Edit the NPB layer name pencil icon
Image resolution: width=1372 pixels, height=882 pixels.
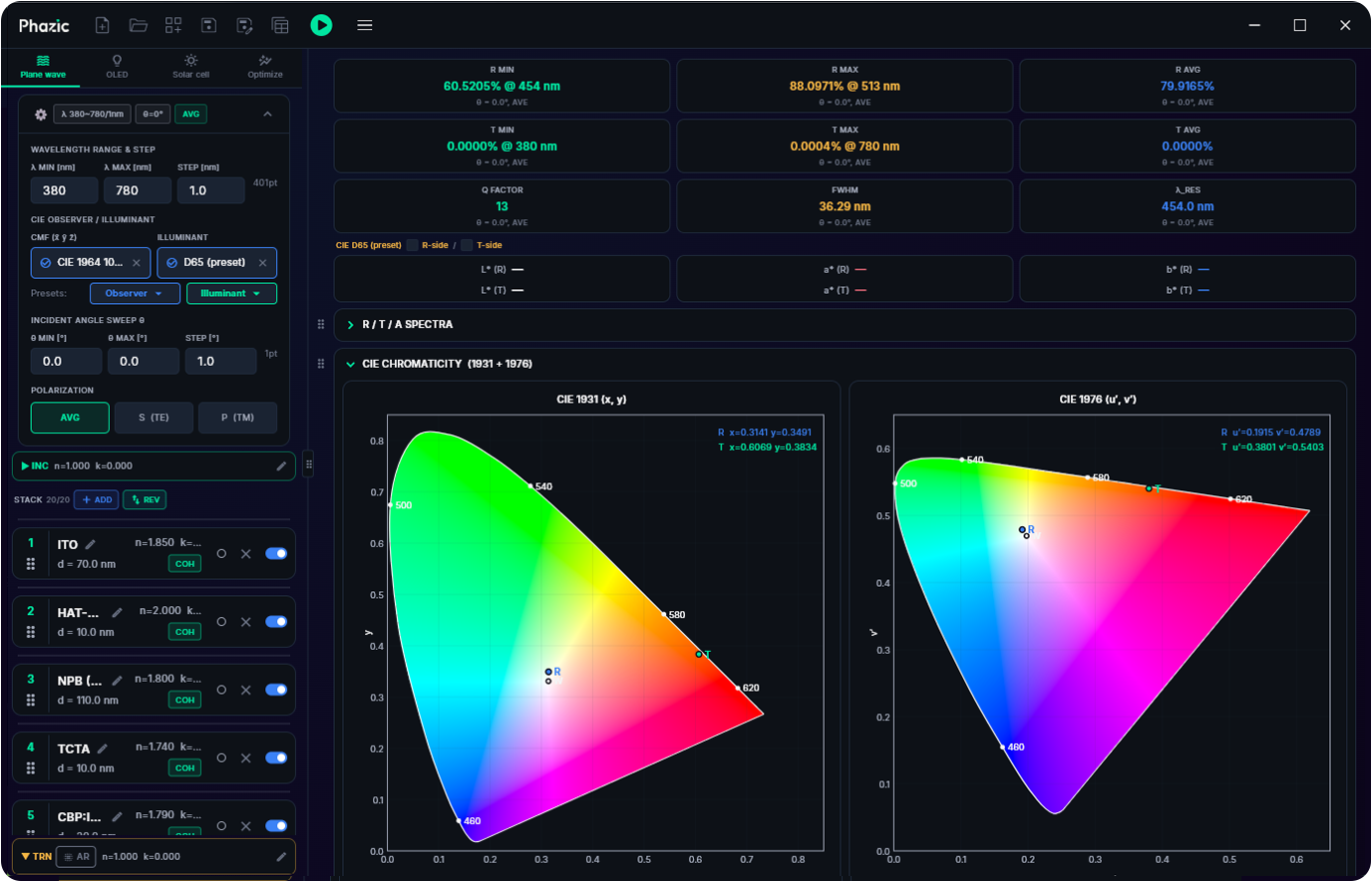(117, 681)
